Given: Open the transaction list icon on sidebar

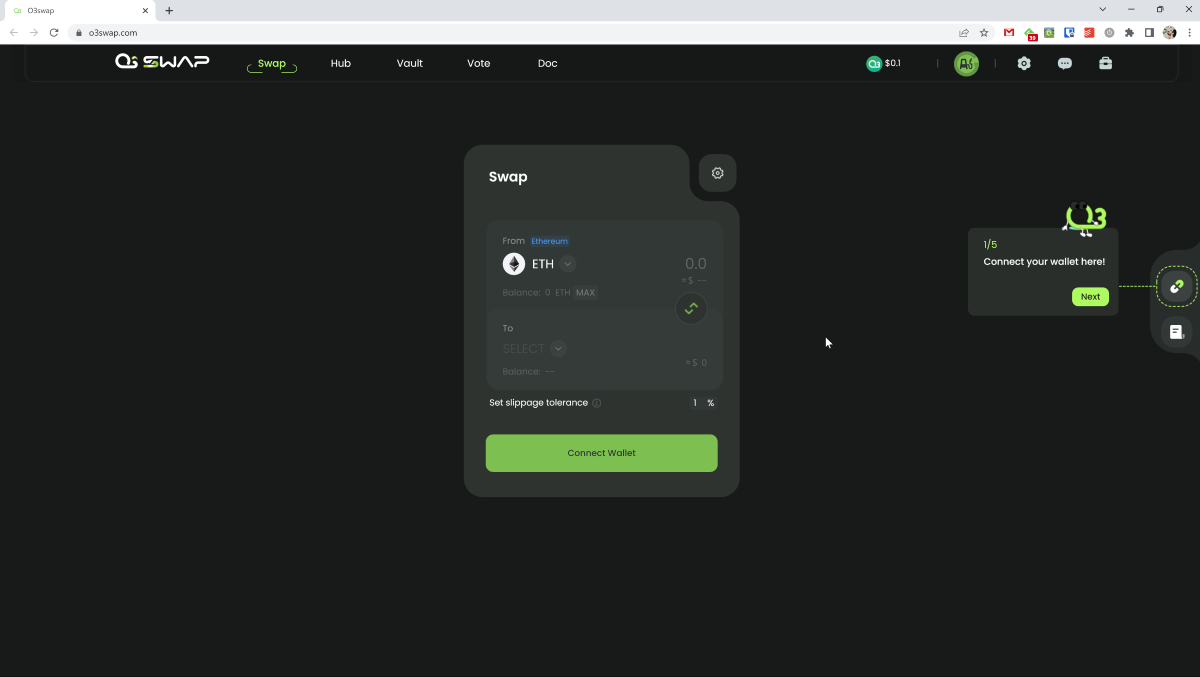Looking at the screenshot, I should (1177, 331).
